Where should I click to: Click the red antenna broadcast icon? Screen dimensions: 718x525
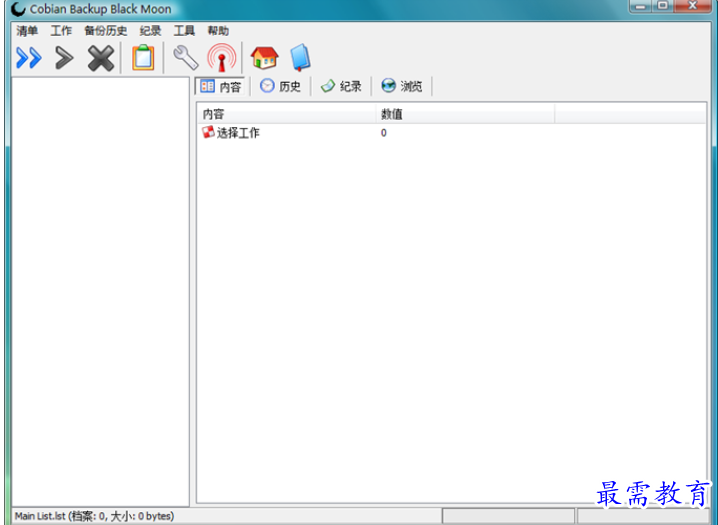click(x=222, y=58)
